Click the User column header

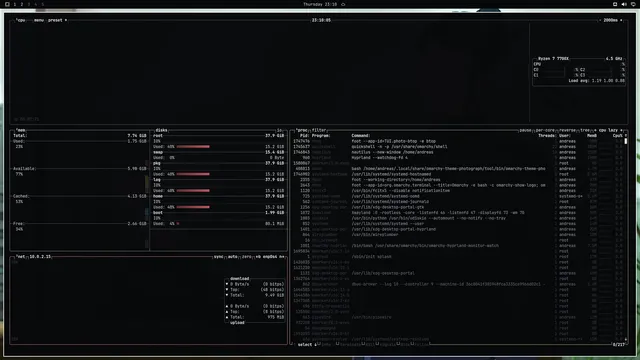[565, 136]
